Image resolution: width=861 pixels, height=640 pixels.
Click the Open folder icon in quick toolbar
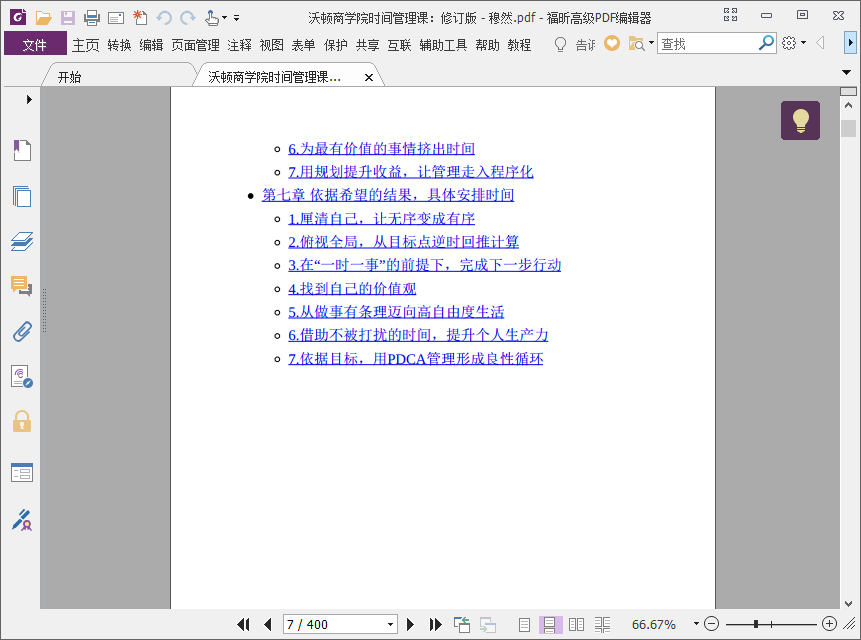[43, 18]
